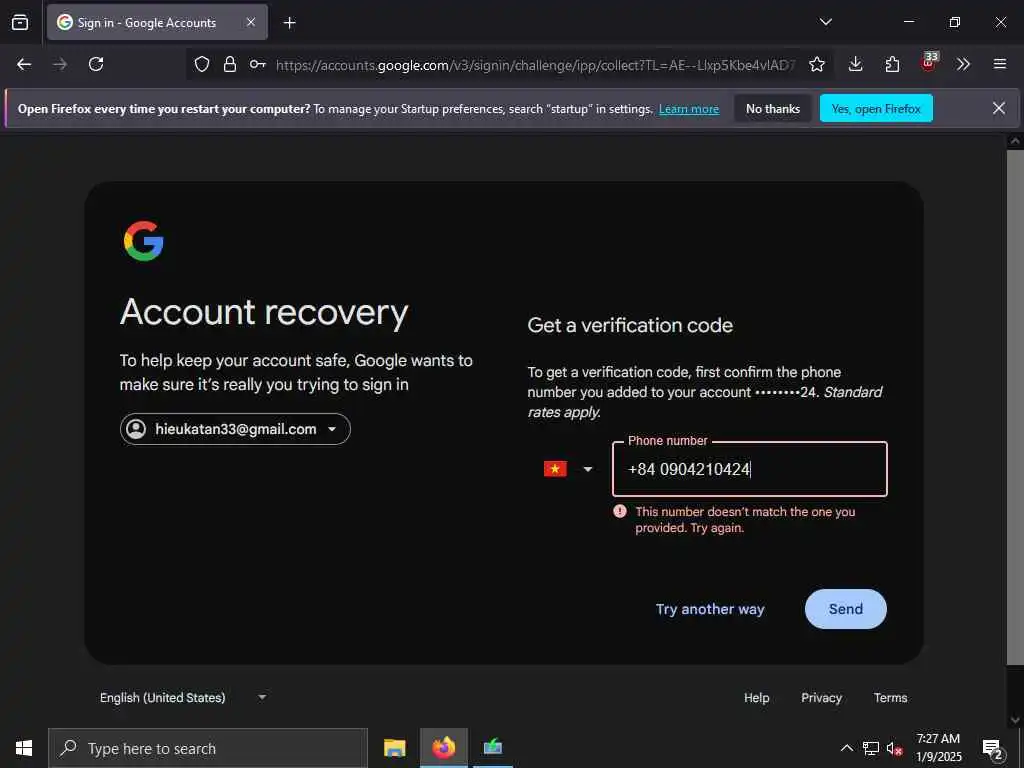Open tracking protection shield icon
The height and width of the screenshot is (768, 1024).
click(x=202, y=64)
